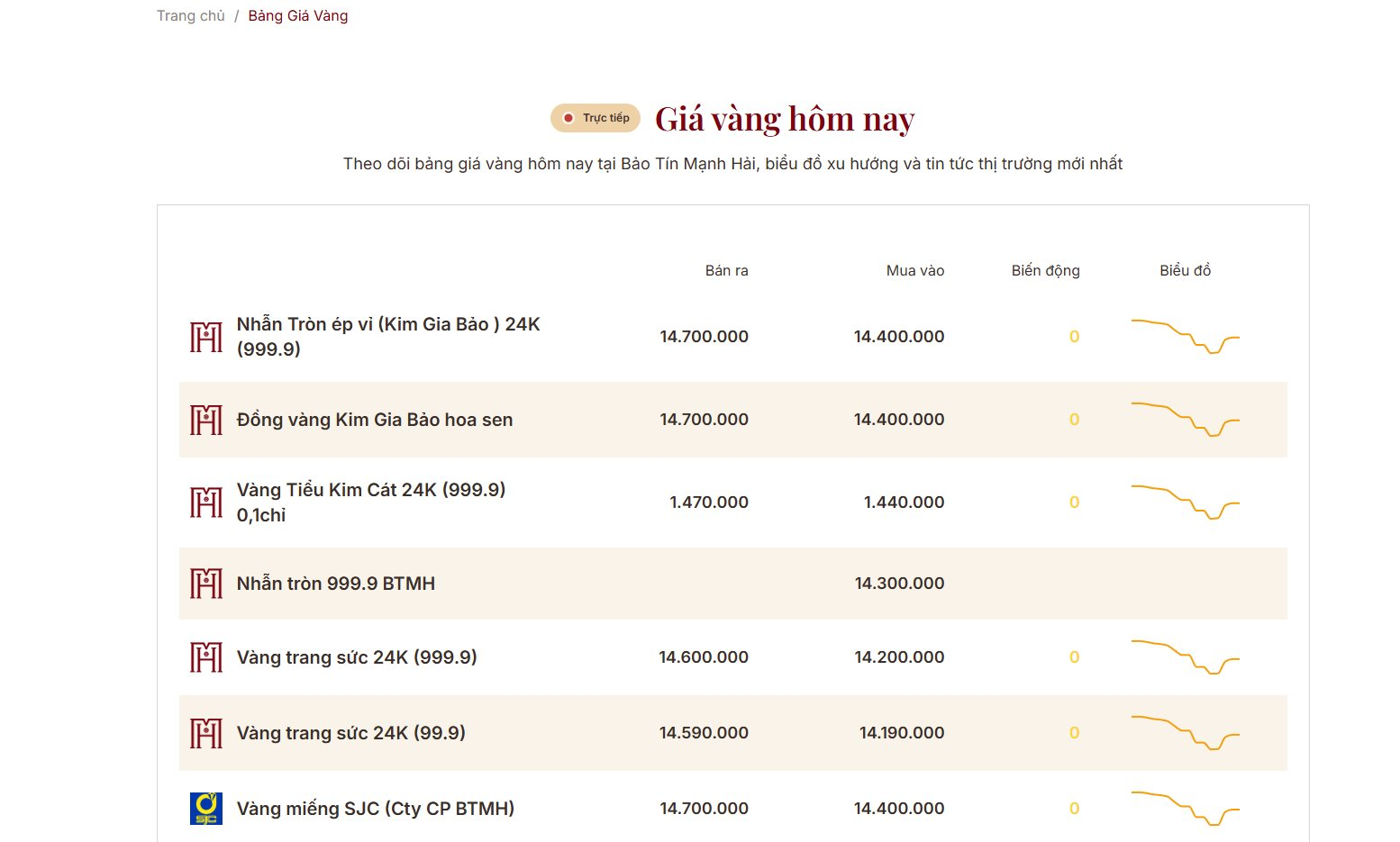Click the 14.200.000 buy price
The image size is (1400, 842).
coord(899,657)
